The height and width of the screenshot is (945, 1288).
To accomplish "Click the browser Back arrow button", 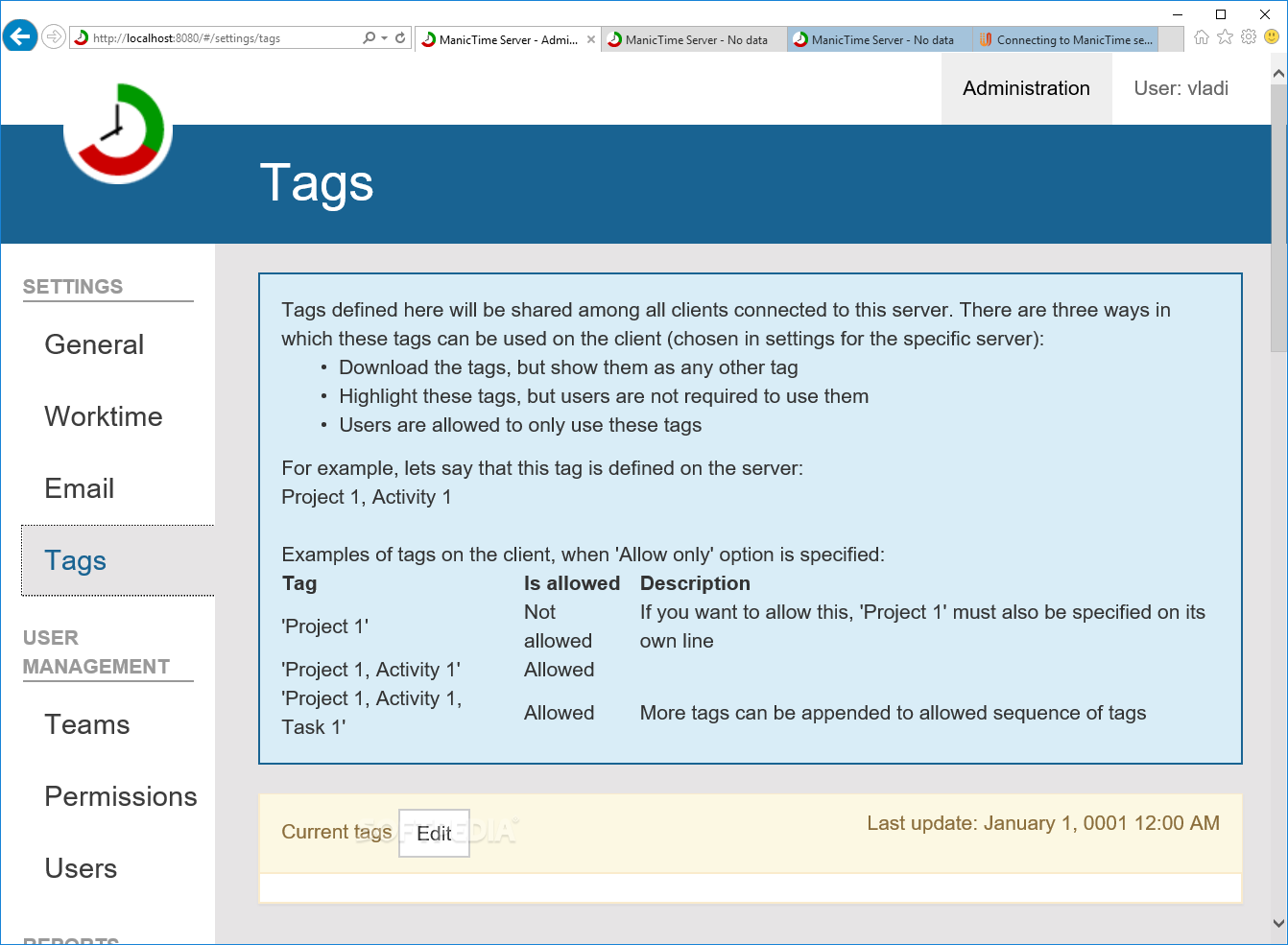I will [20, 37].
